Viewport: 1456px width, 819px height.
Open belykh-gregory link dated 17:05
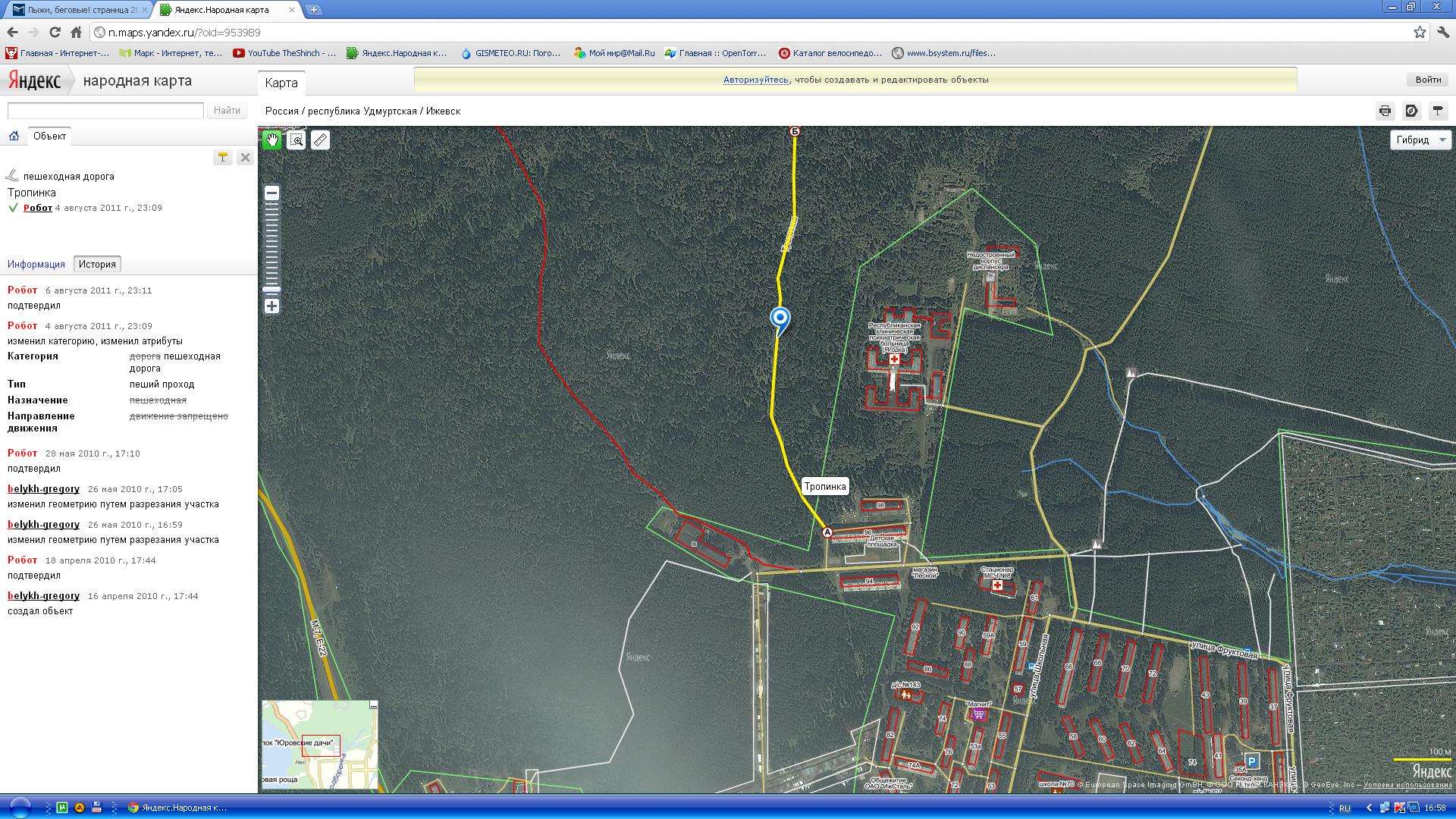click(x=43, y=489)
